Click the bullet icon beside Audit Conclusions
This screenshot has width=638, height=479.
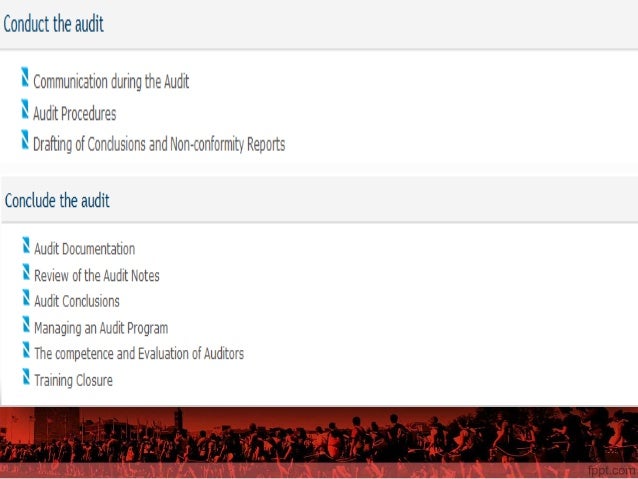point(25,297)
